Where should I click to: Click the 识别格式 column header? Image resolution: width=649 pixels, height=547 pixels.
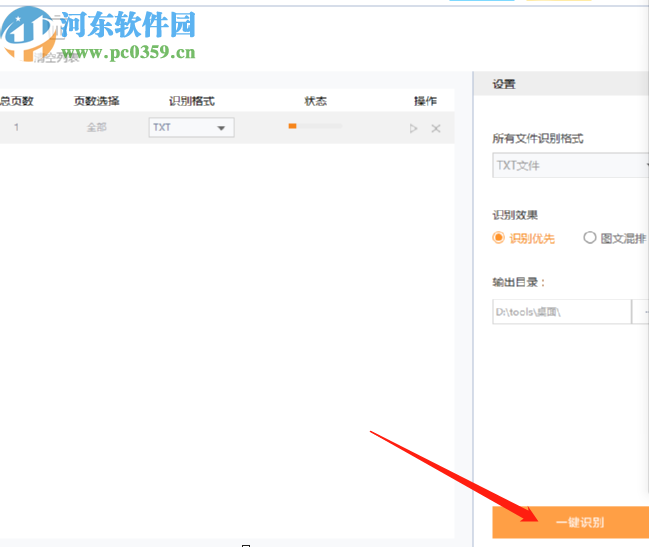click(x=192, y=101)
